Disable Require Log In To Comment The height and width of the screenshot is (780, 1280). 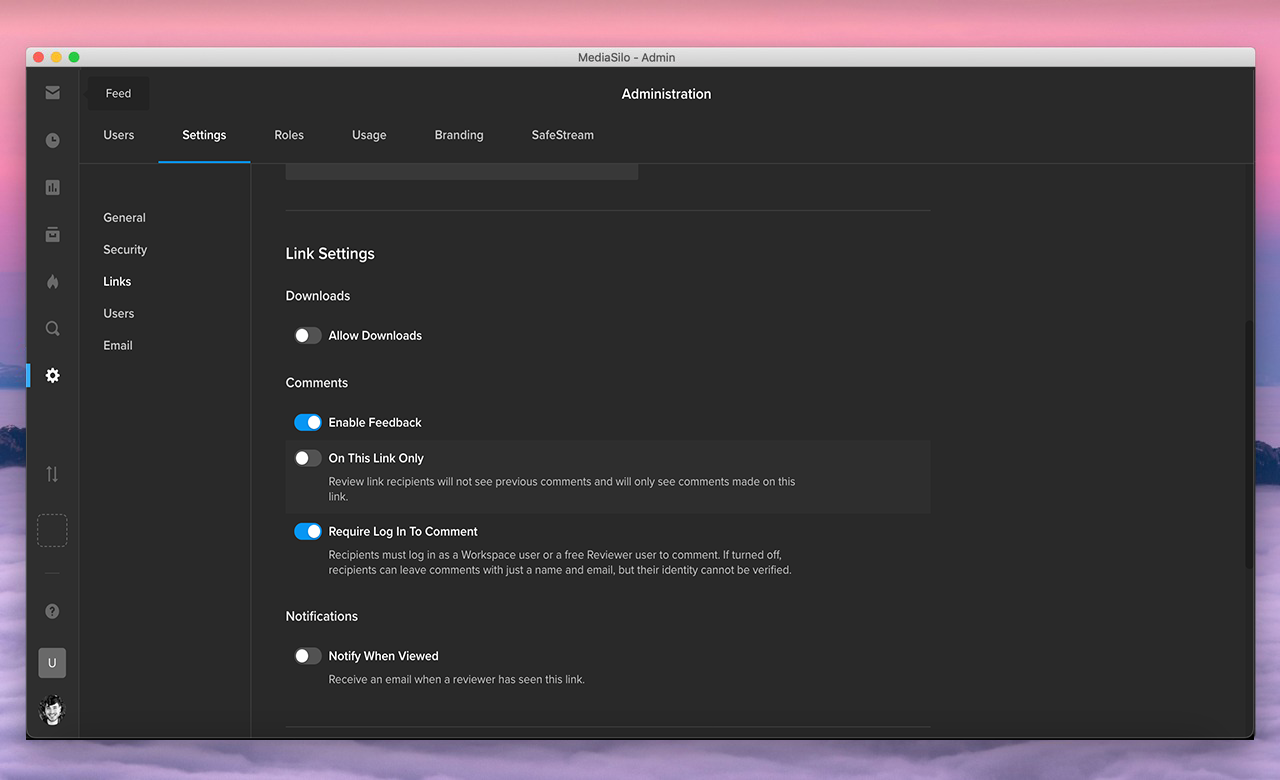point(308,532)
